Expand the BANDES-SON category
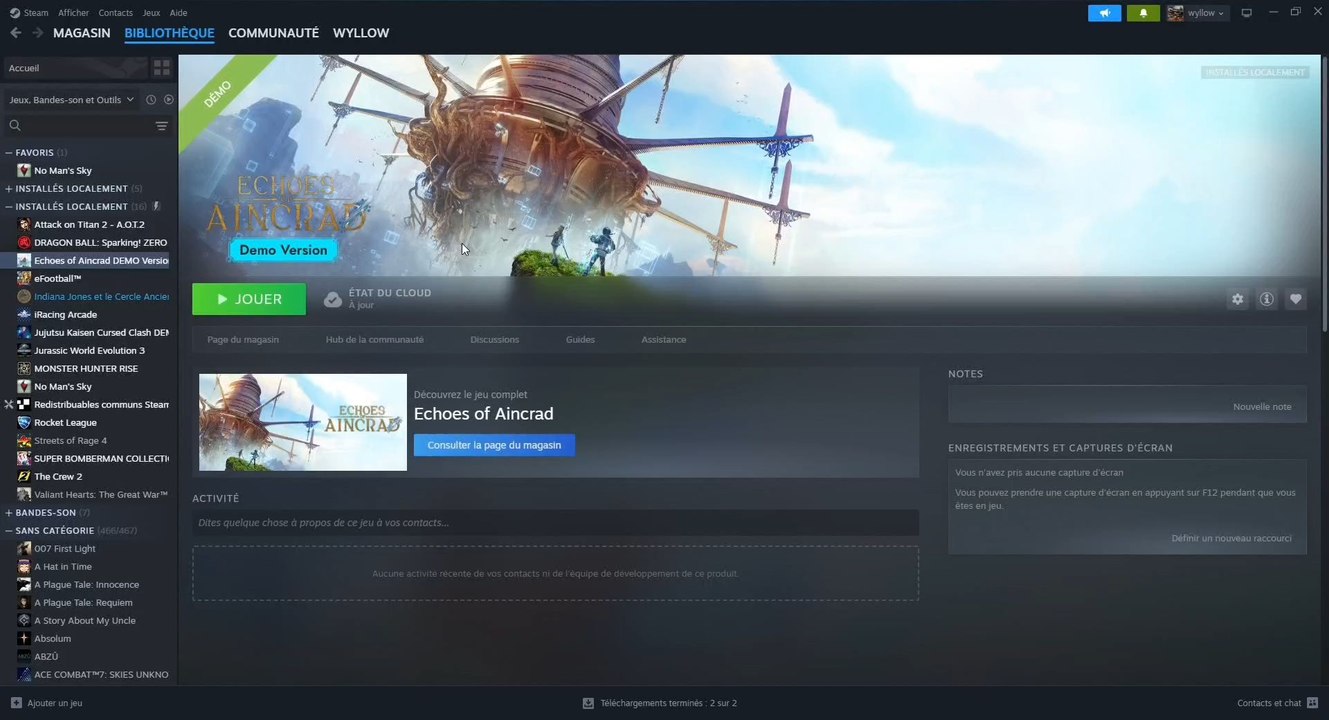The image size is (1329, 720). [9, 513]
